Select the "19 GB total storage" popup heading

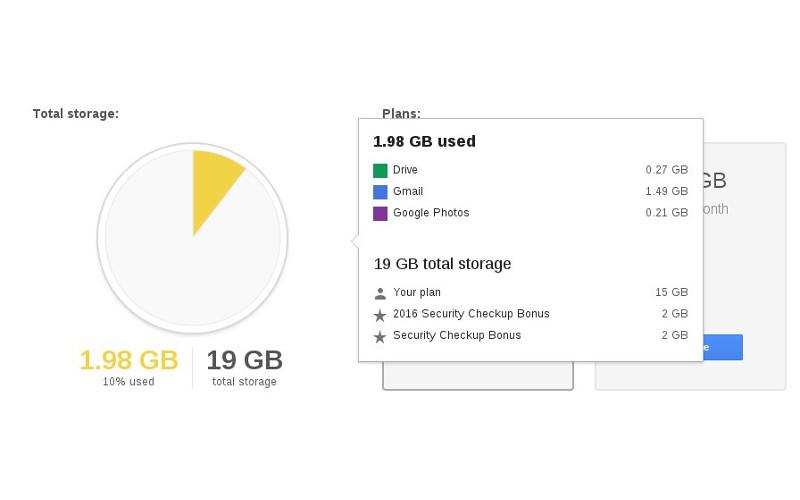[442, 264]
